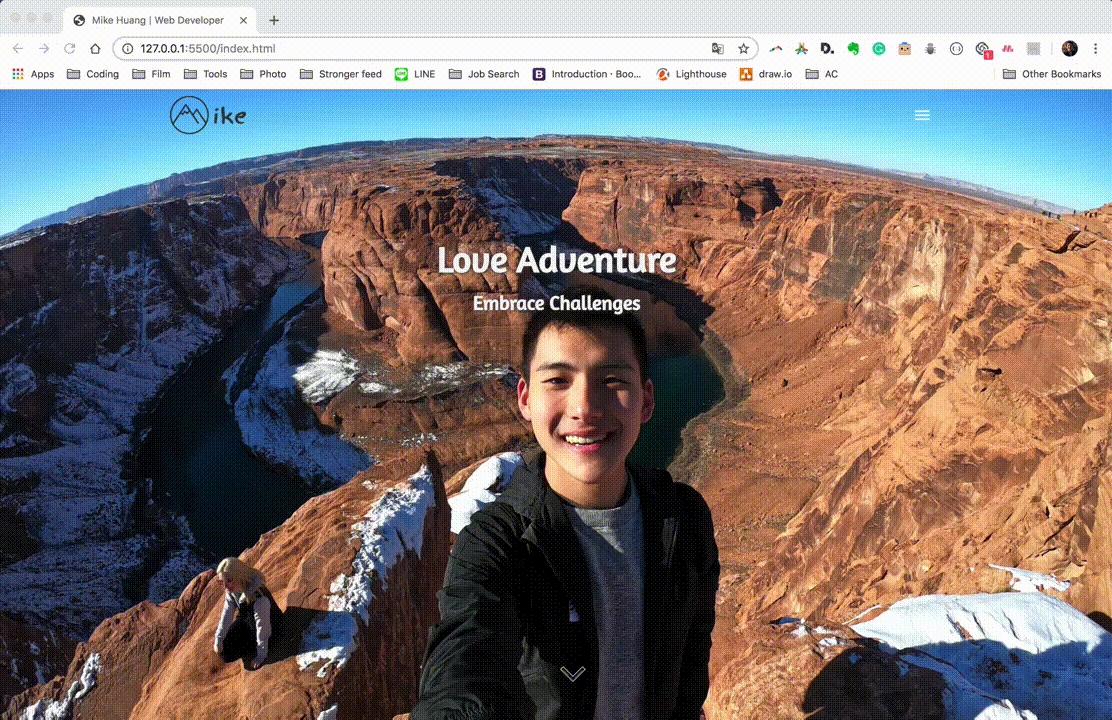Open the hamburger menu on the page
Viewport: 1112px width, 720px height.
[x=922, y=115]
